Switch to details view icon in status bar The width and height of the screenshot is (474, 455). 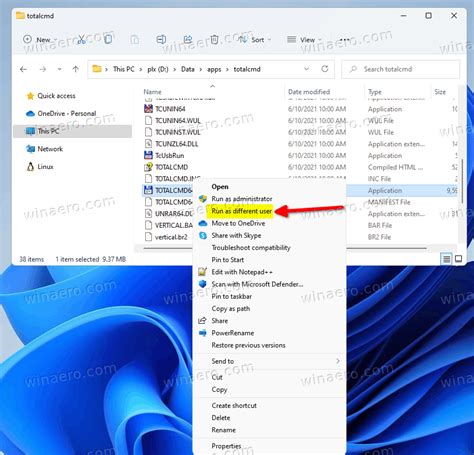(446, 259)
